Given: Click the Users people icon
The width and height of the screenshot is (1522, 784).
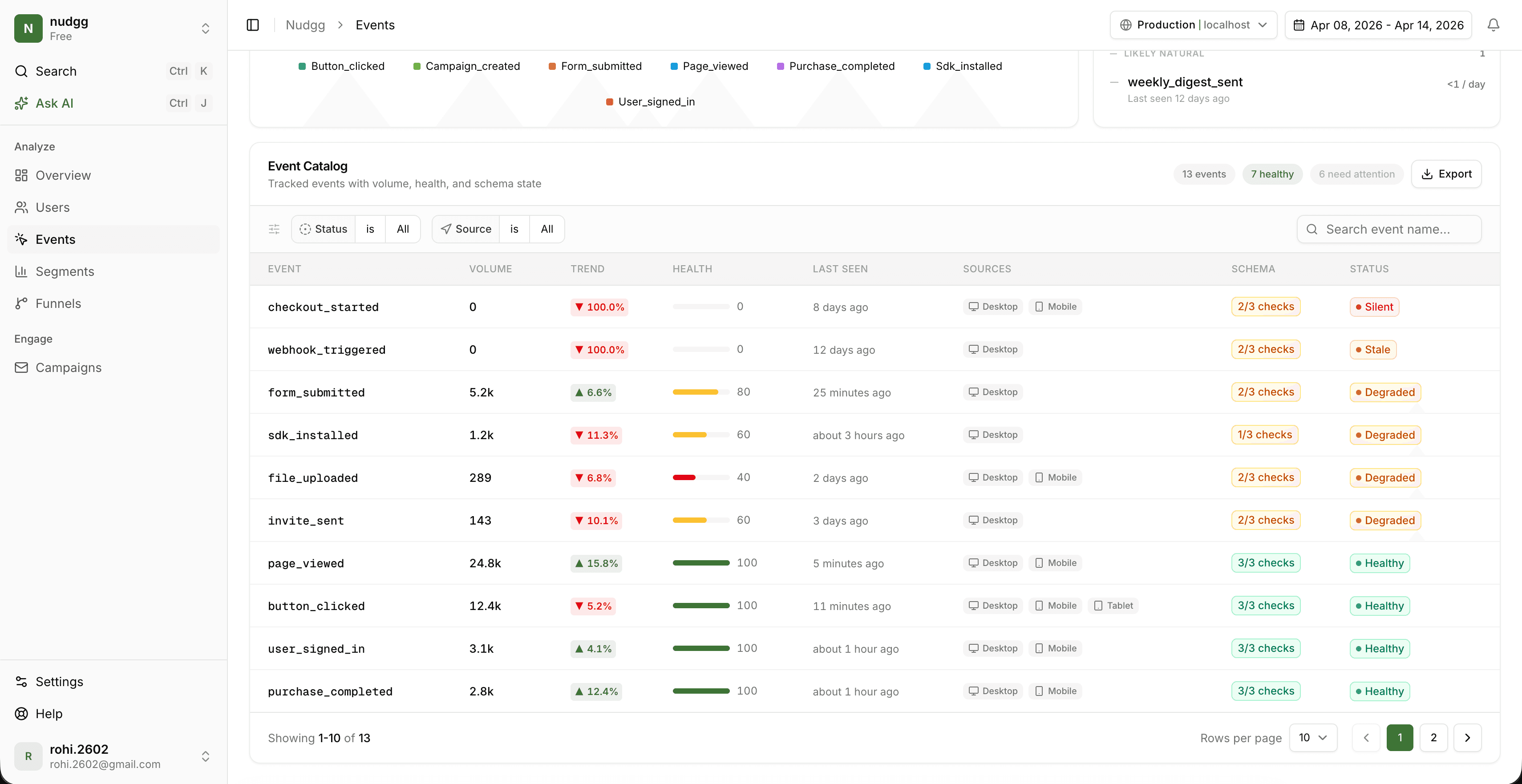Looking at the screenshot, I should tap(21, 207).
